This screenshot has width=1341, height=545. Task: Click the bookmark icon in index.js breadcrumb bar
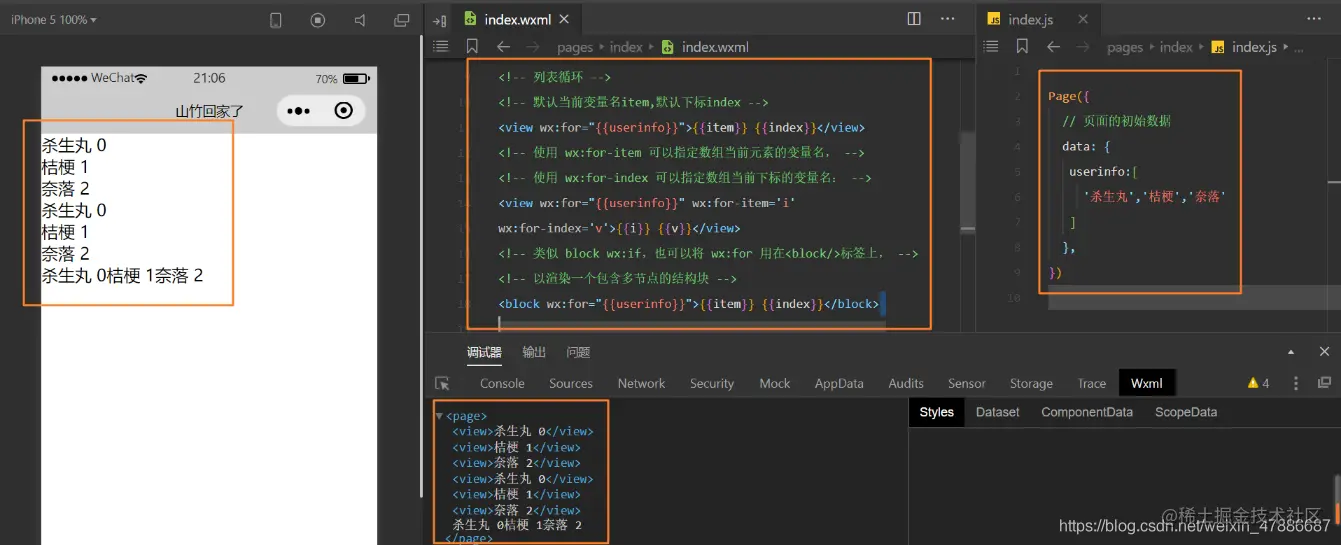point(1022,46)
